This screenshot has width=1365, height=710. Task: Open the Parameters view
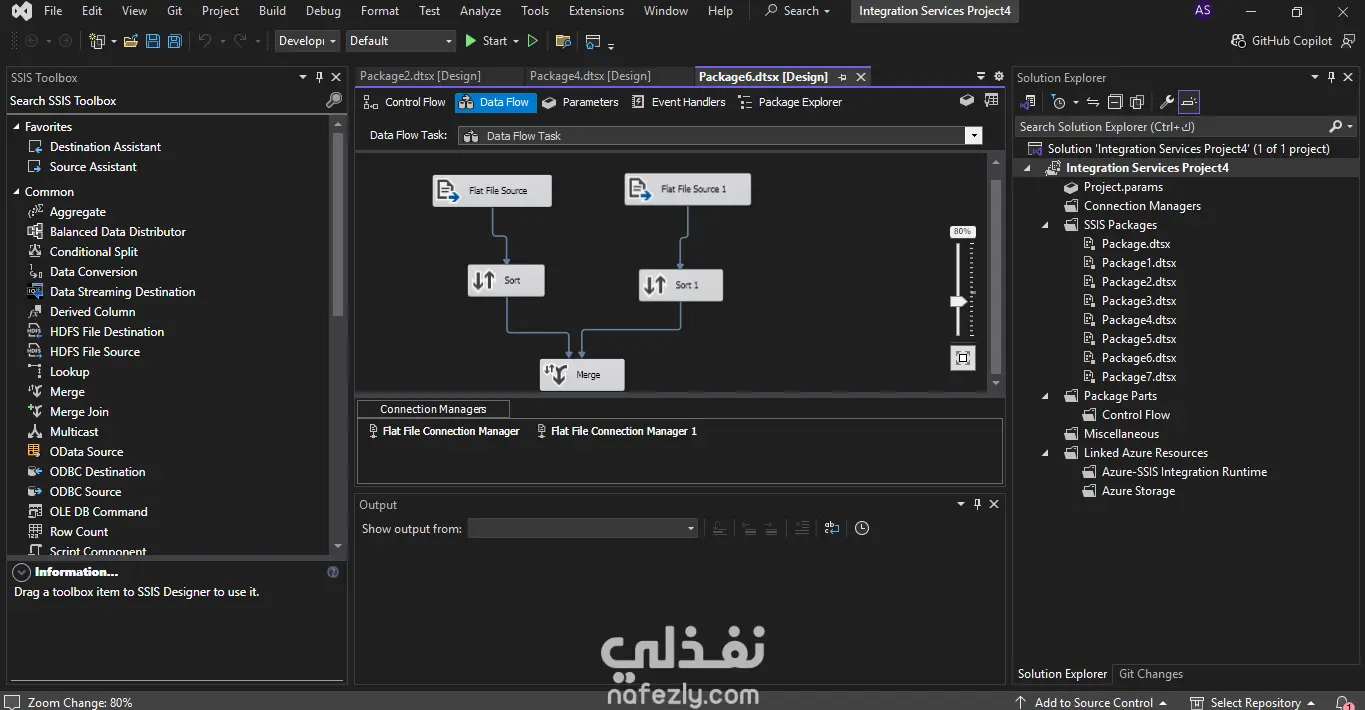coord(580,102)
